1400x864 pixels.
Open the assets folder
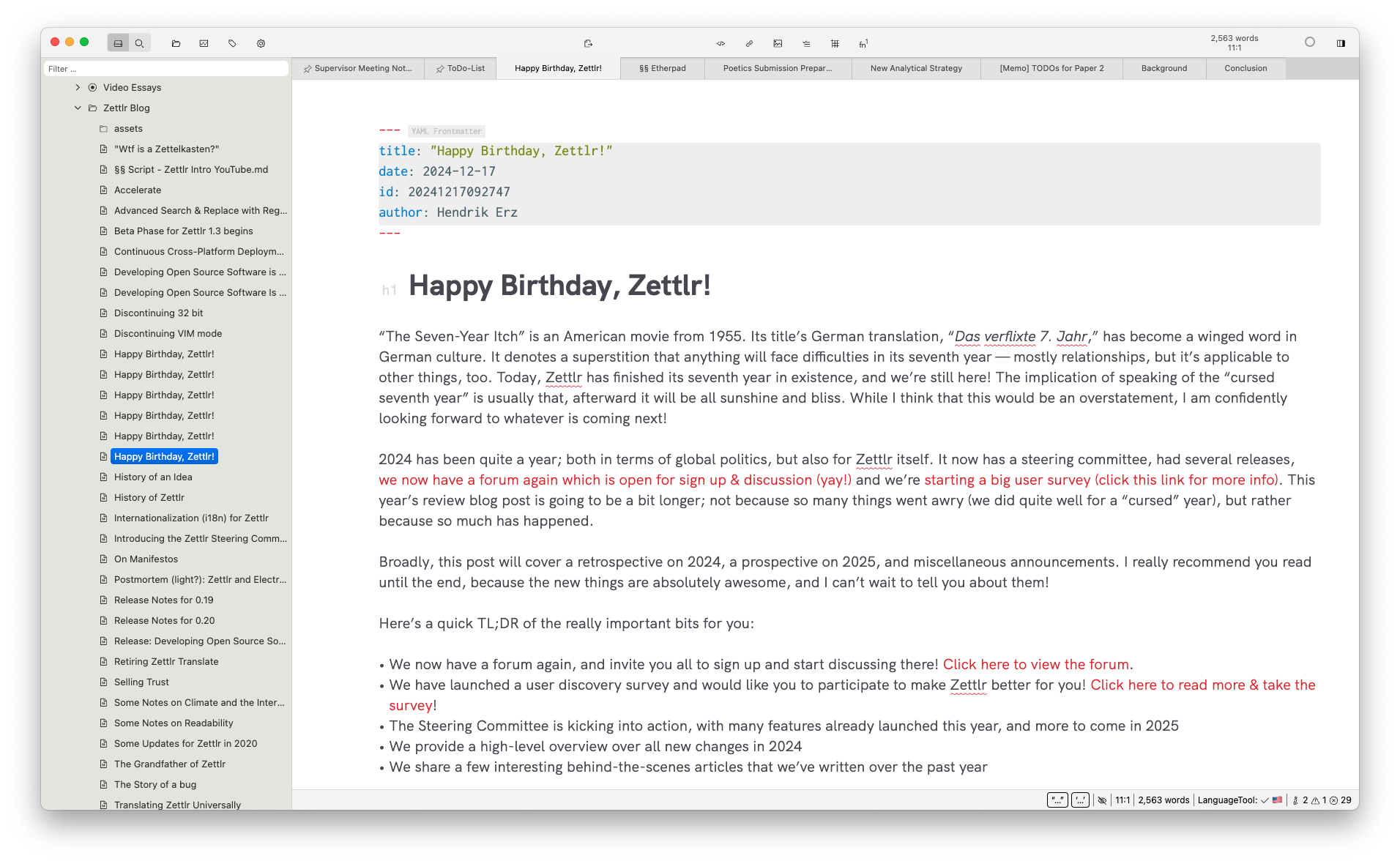[x=128, y=128]
